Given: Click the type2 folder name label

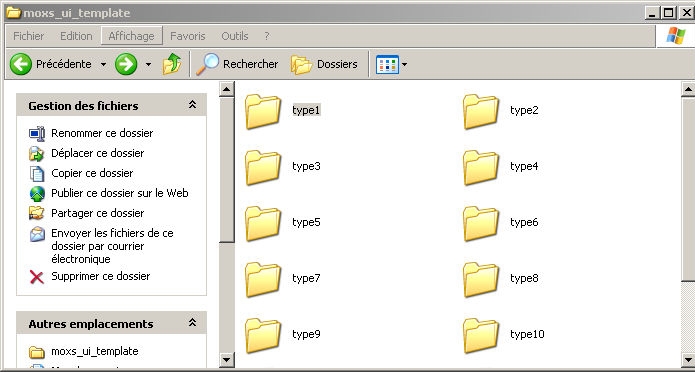Looking at the screenshot, I should 524,110.
